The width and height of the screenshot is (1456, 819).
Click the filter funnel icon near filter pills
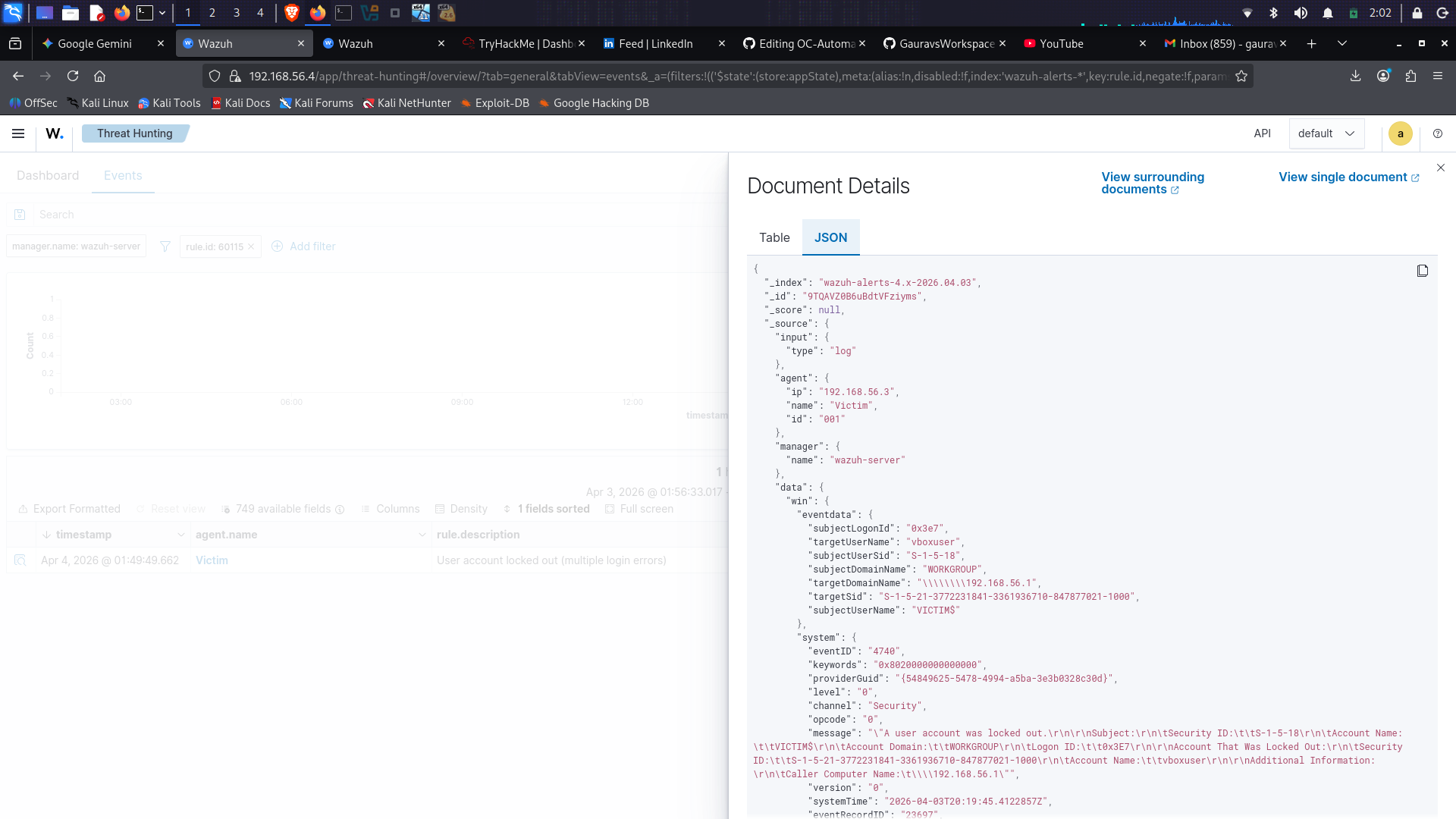click(165, 246)
